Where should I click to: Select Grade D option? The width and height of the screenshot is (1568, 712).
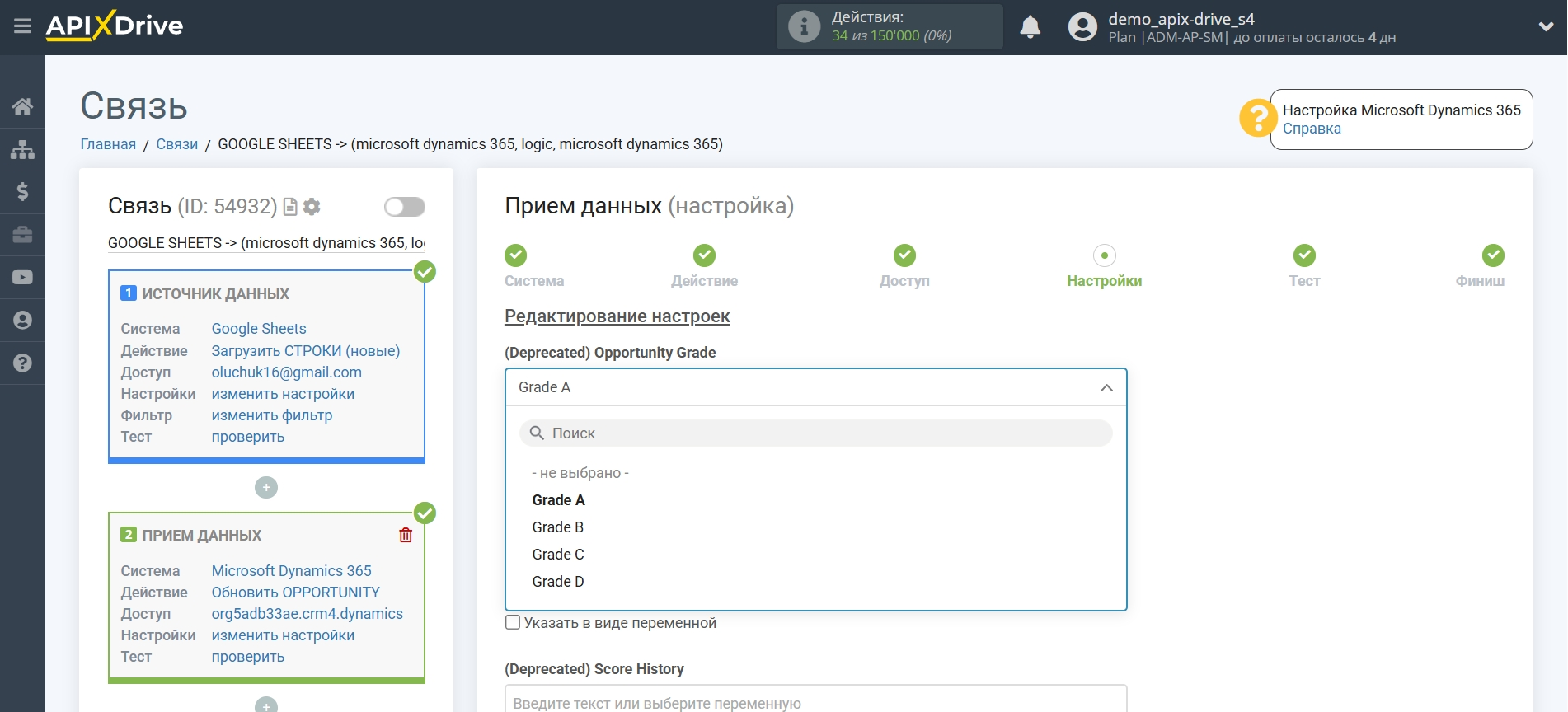(558, 582)
